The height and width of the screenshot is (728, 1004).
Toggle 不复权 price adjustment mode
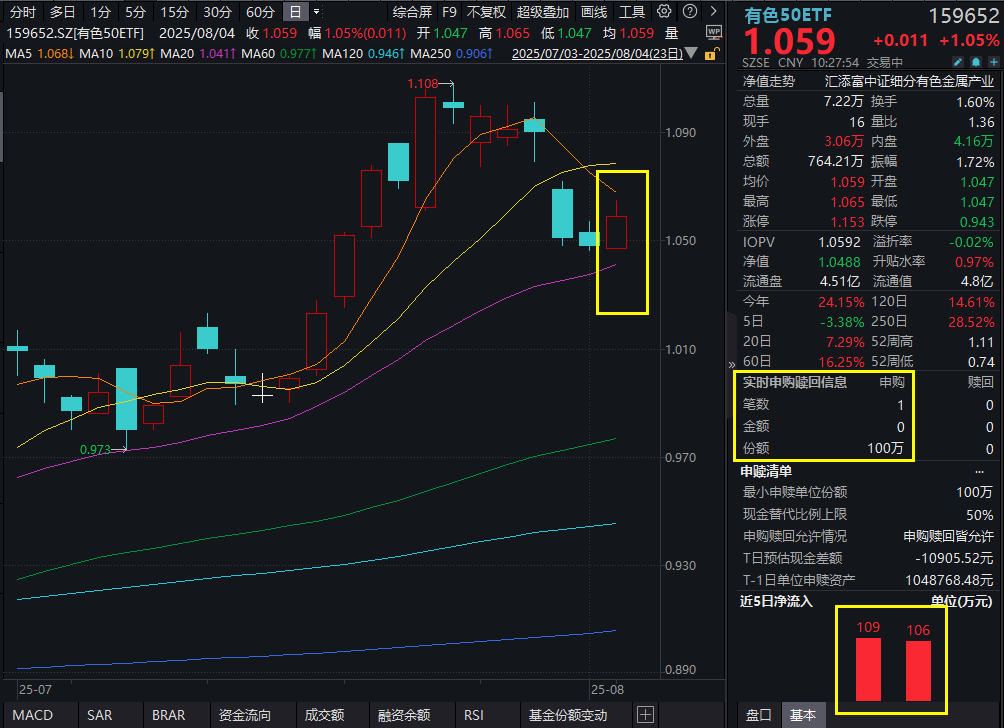pyautogui.click(x=484, y=11)
